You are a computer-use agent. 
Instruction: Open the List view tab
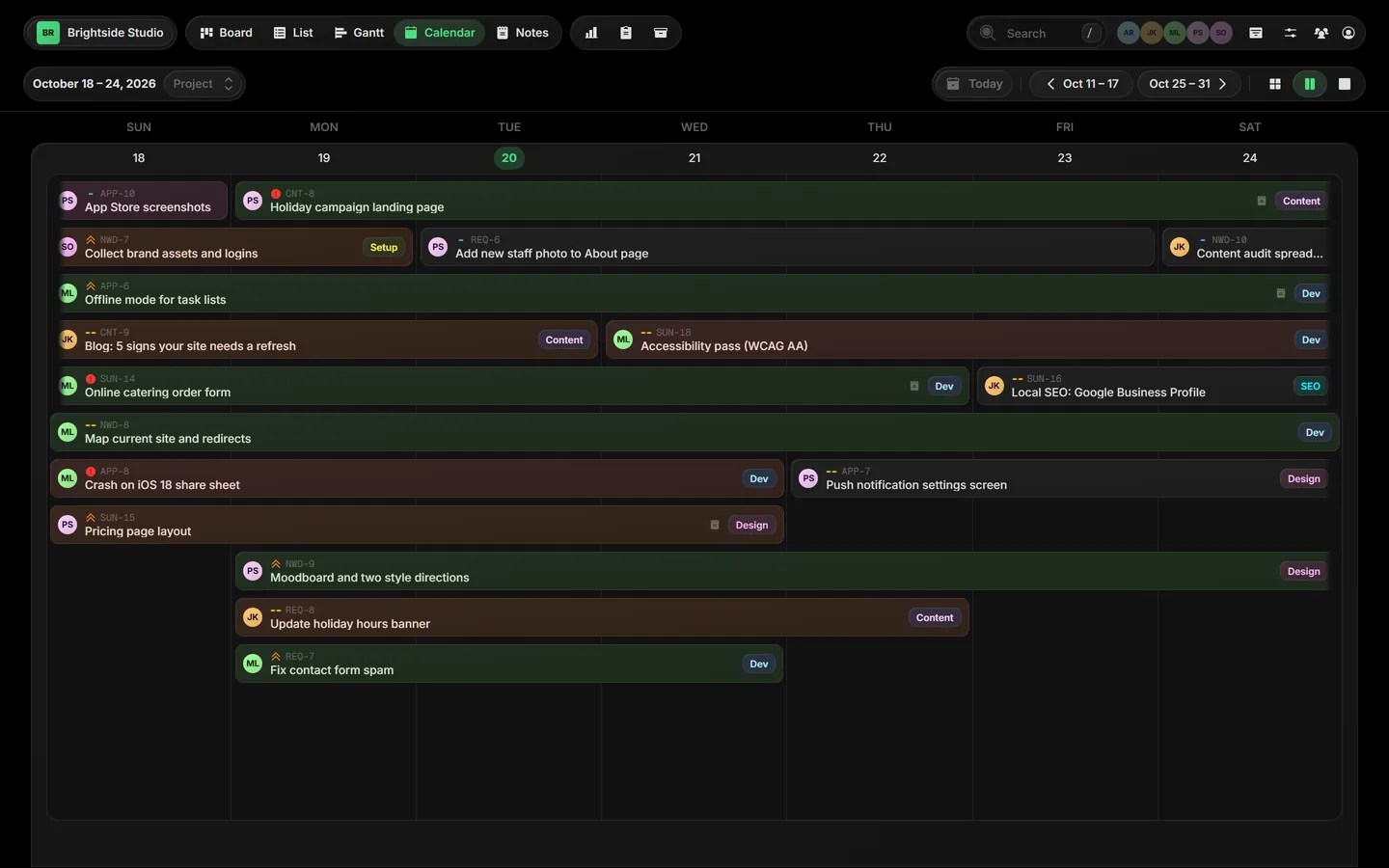tap(293, 33)
